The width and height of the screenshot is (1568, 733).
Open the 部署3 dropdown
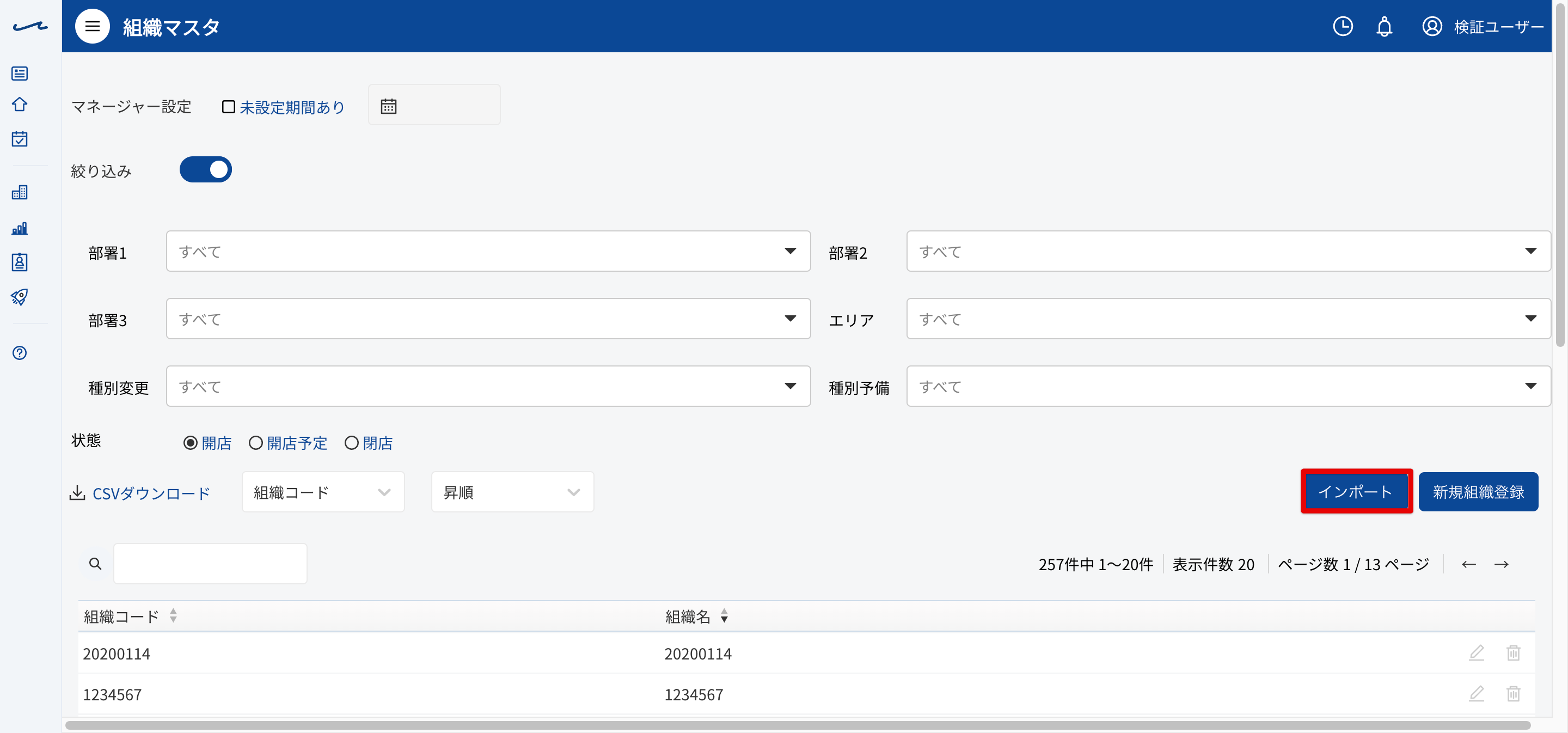pyautogui.click(x=488, y=319)
